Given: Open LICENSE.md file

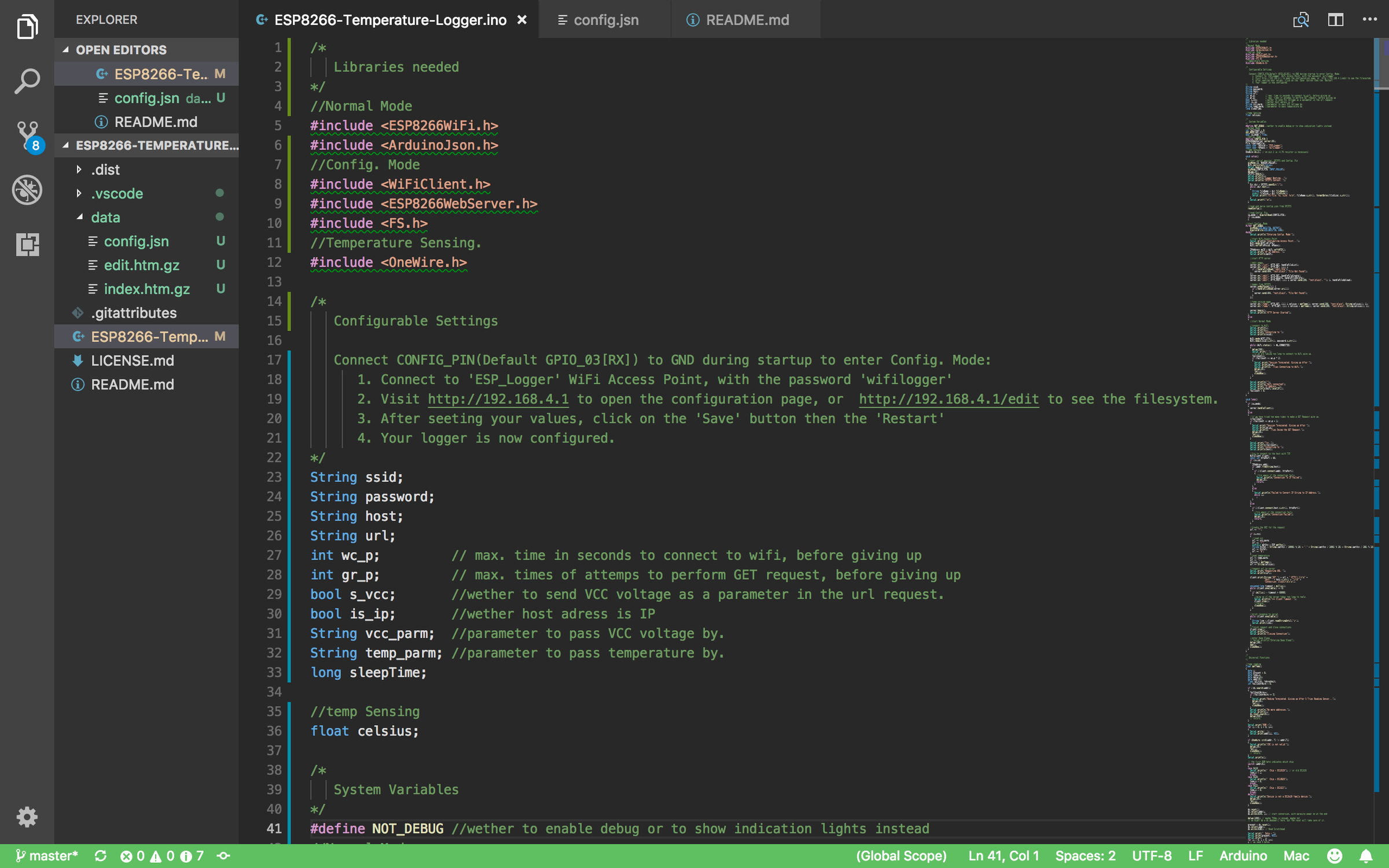Looking at the screenshot, I should click(146, 360).
